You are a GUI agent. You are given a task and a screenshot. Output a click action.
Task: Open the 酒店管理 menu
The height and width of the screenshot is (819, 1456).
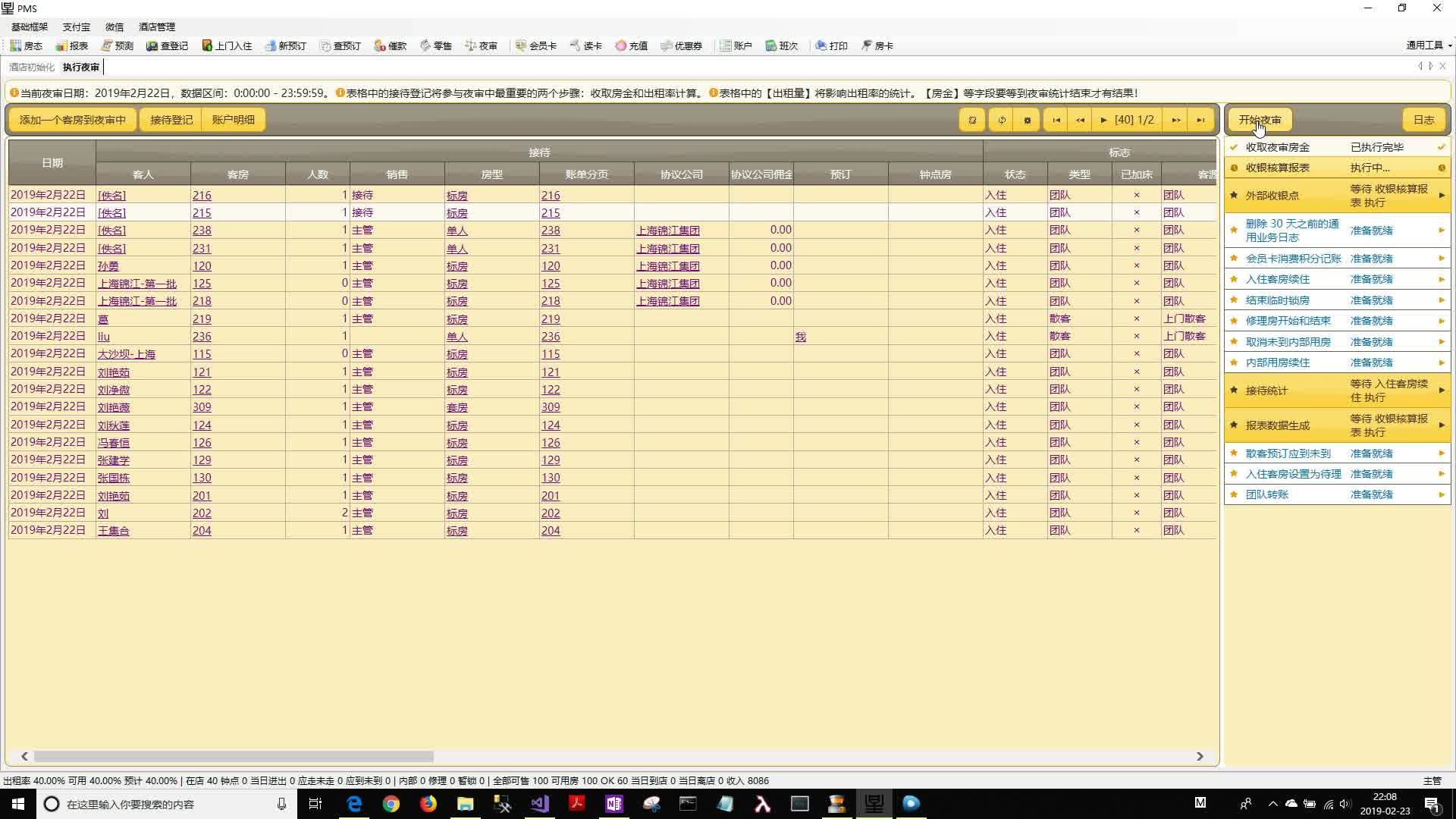point(157,27)
